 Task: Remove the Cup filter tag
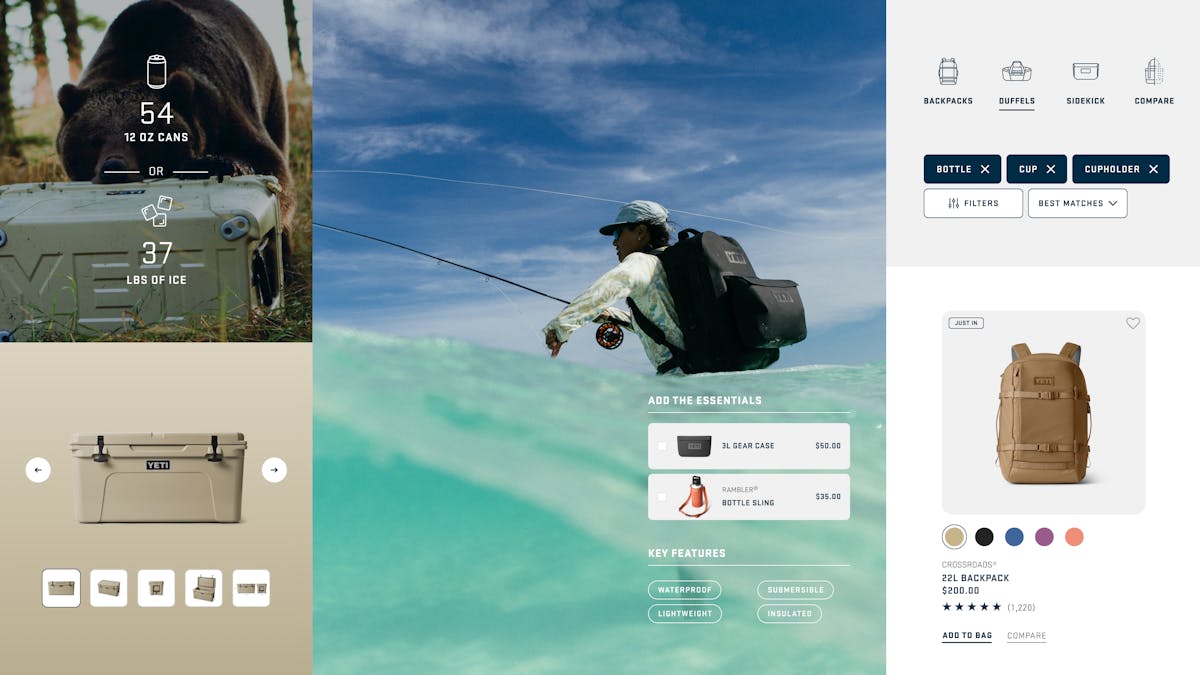coord(1052,169)
